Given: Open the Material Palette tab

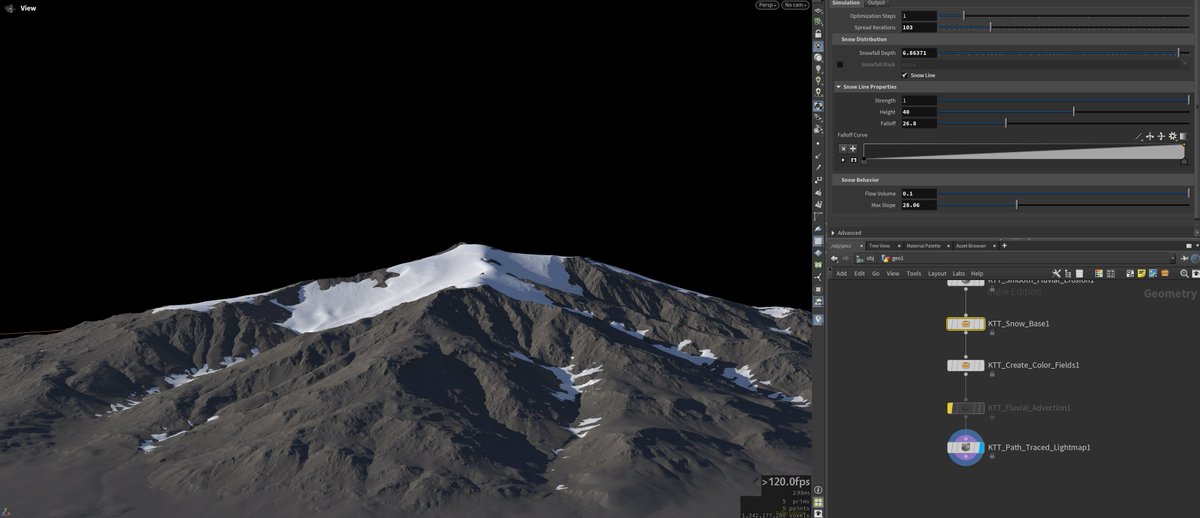Looking at the screenshot, I should (923, 246).
